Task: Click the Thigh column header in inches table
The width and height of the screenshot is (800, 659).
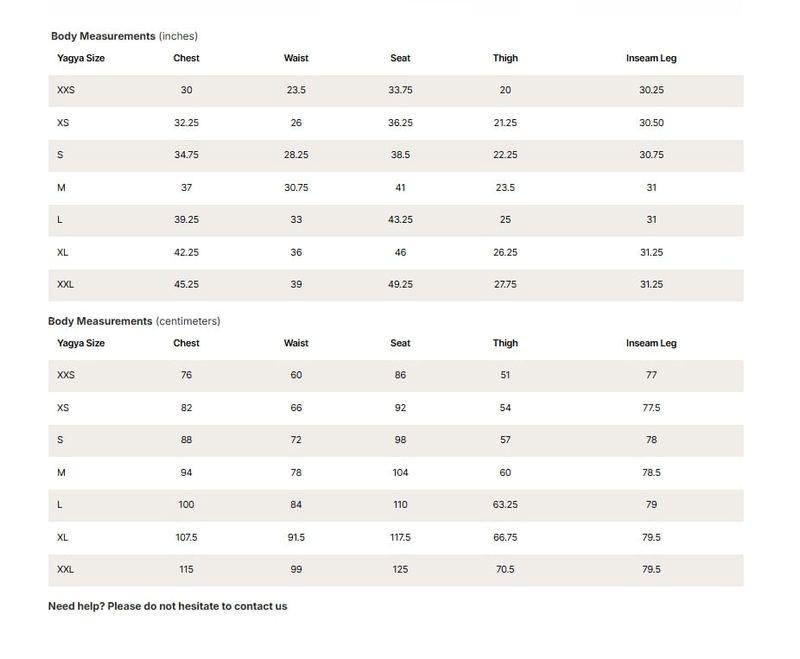Action: click(x=505, y=58)
